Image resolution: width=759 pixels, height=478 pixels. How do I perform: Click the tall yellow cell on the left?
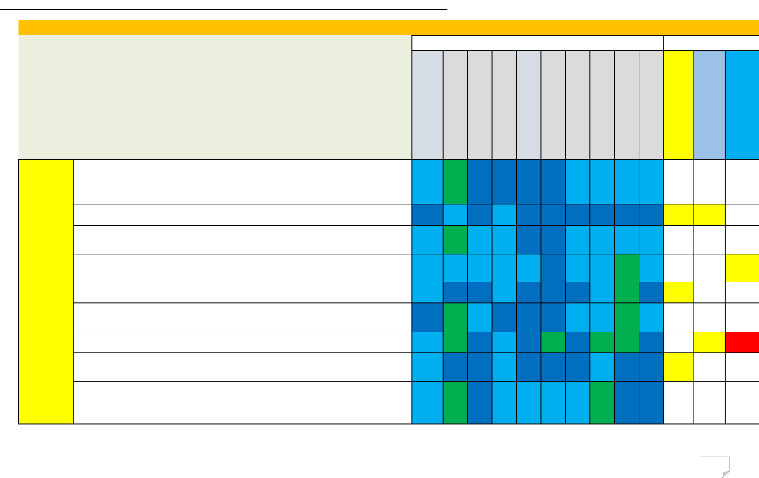46,291
